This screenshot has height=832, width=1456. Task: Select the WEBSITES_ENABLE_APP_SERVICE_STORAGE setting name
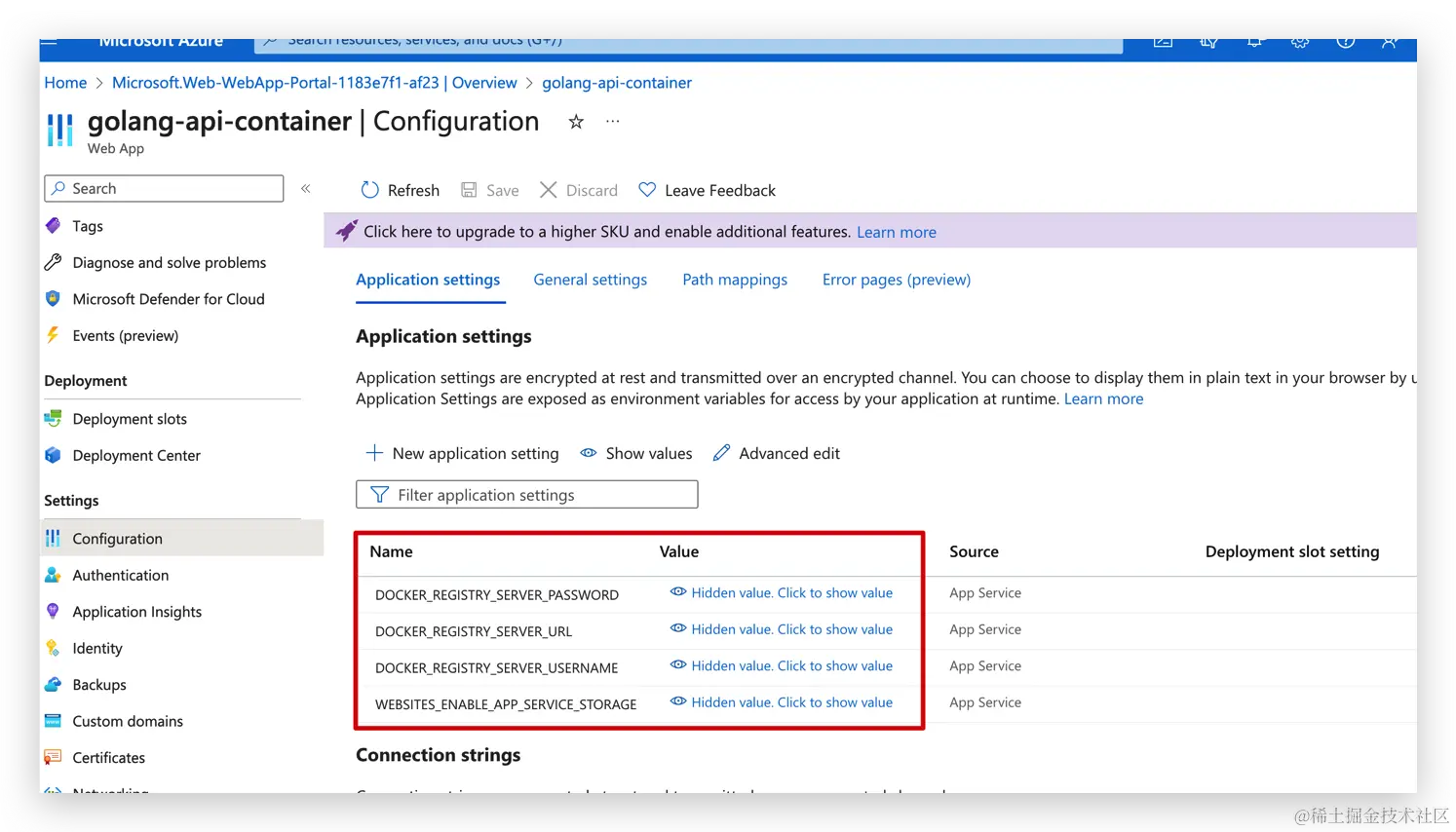pyautogui.click(x=506, y=704)
